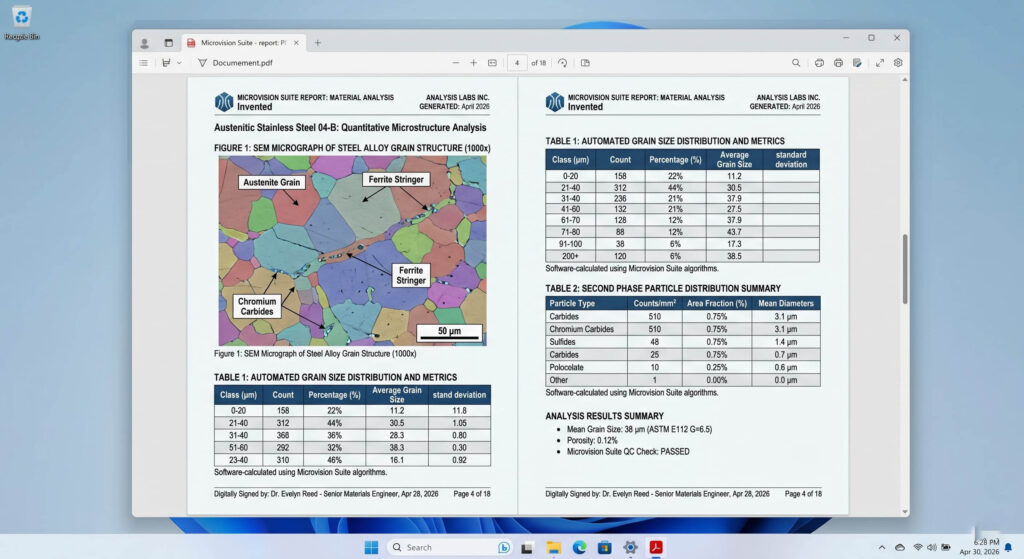The image size is (1024, 559).
Task: Open PDF viewer settings gear
Action: [x=898, y=63]
